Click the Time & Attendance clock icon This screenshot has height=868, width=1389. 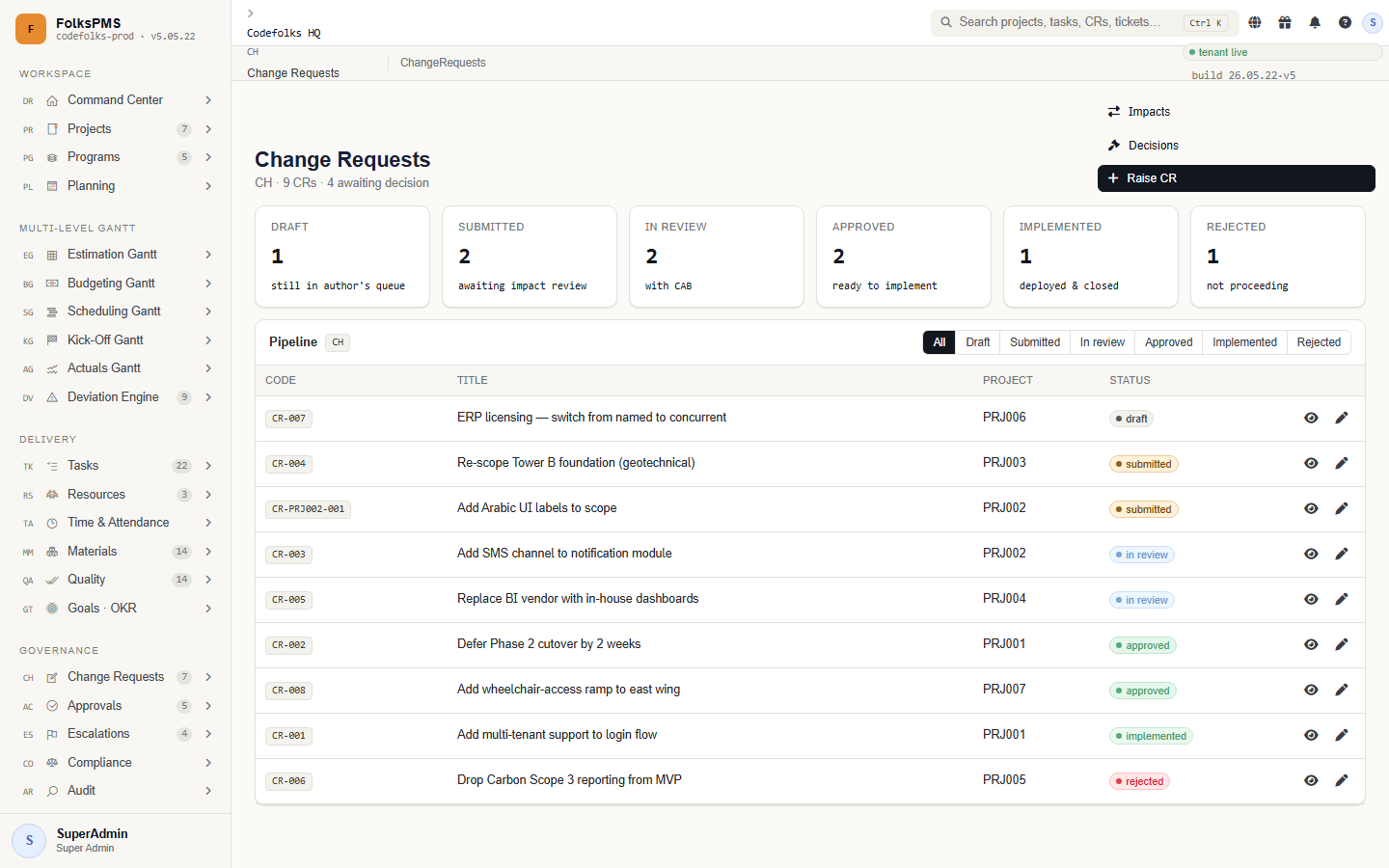tap(52, 523)
